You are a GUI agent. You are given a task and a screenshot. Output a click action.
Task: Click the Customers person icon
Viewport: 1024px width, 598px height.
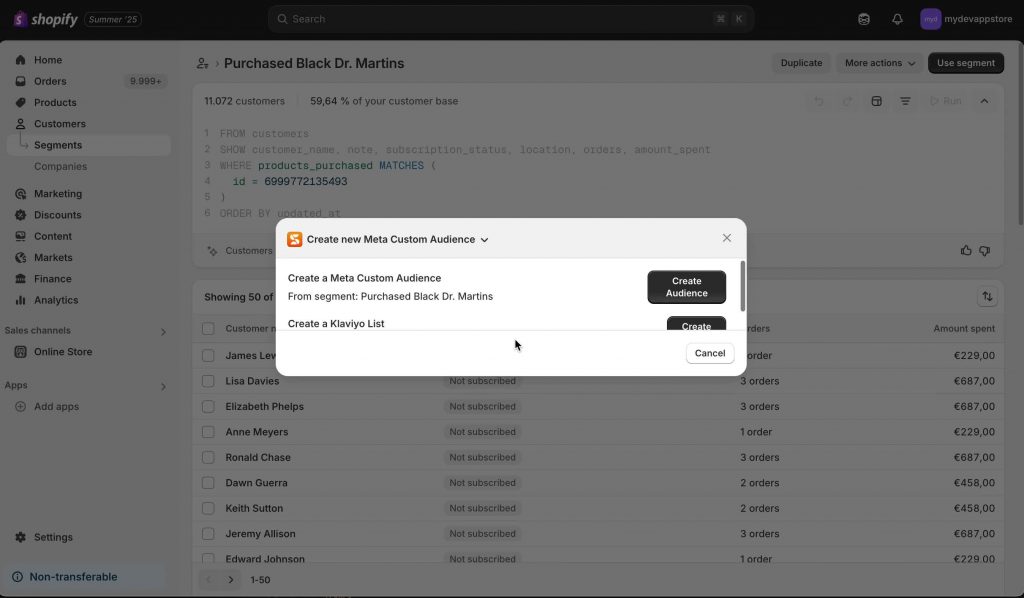20,124
